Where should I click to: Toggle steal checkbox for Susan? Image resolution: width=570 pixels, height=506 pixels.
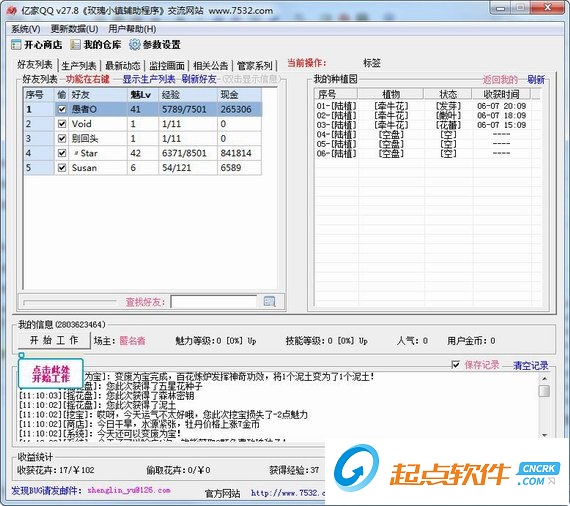pyautogui.click(x=62, y=168)
